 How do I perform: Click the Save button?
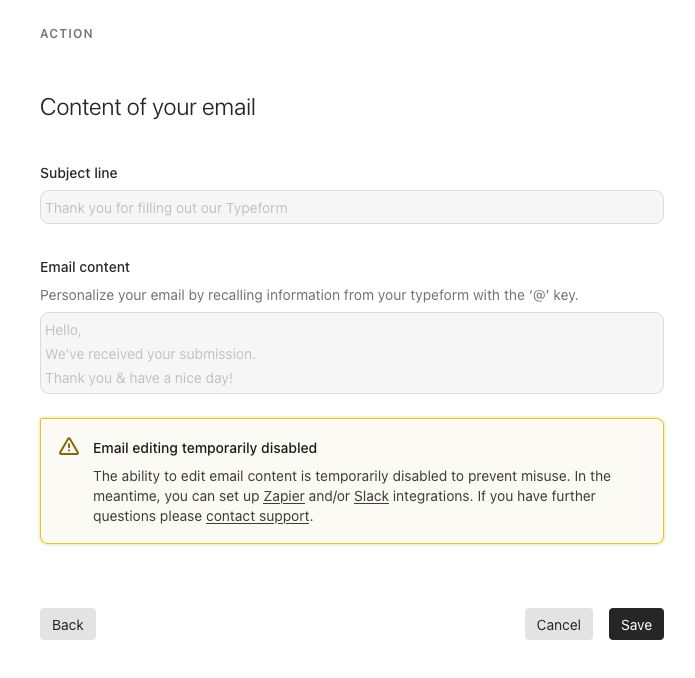636,624
